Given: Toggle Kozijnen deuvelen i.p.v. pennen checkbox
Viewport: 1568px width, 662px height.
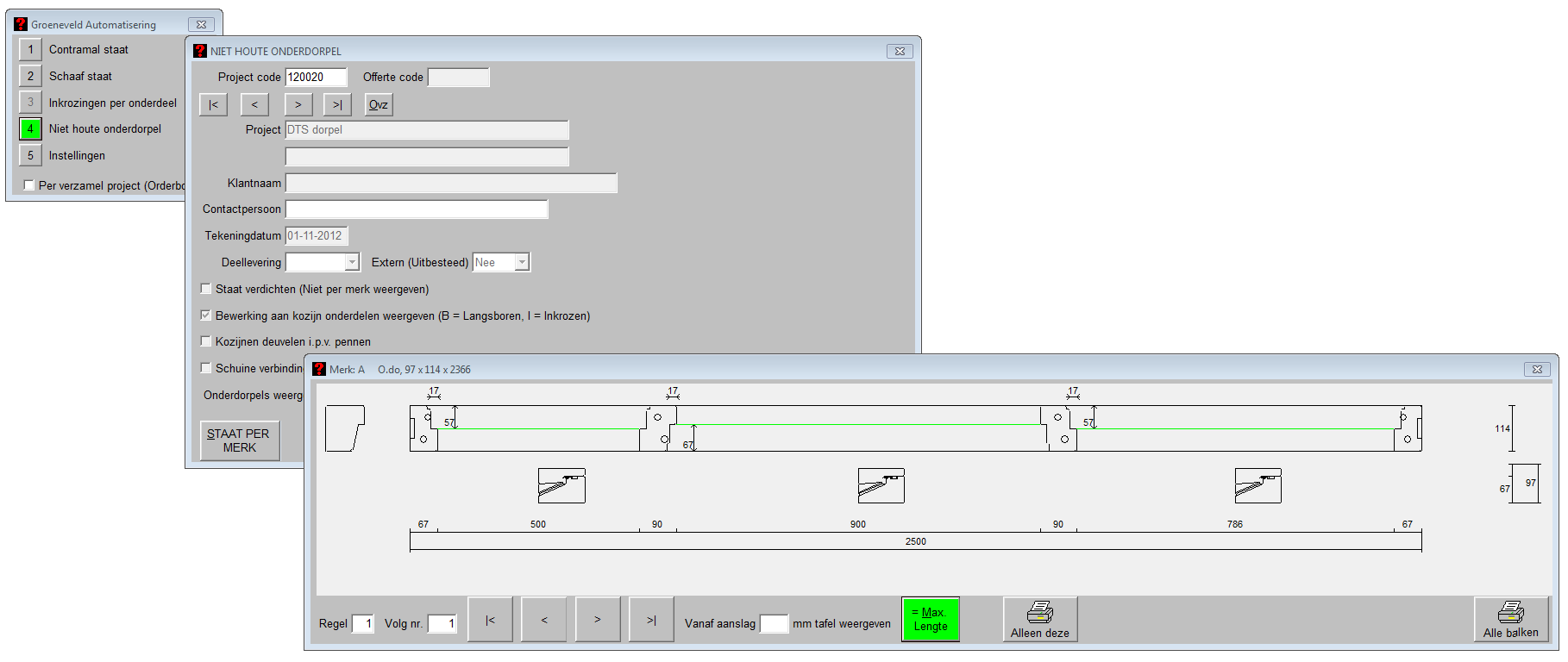Looking at the screenshot, I should point(206,341).
